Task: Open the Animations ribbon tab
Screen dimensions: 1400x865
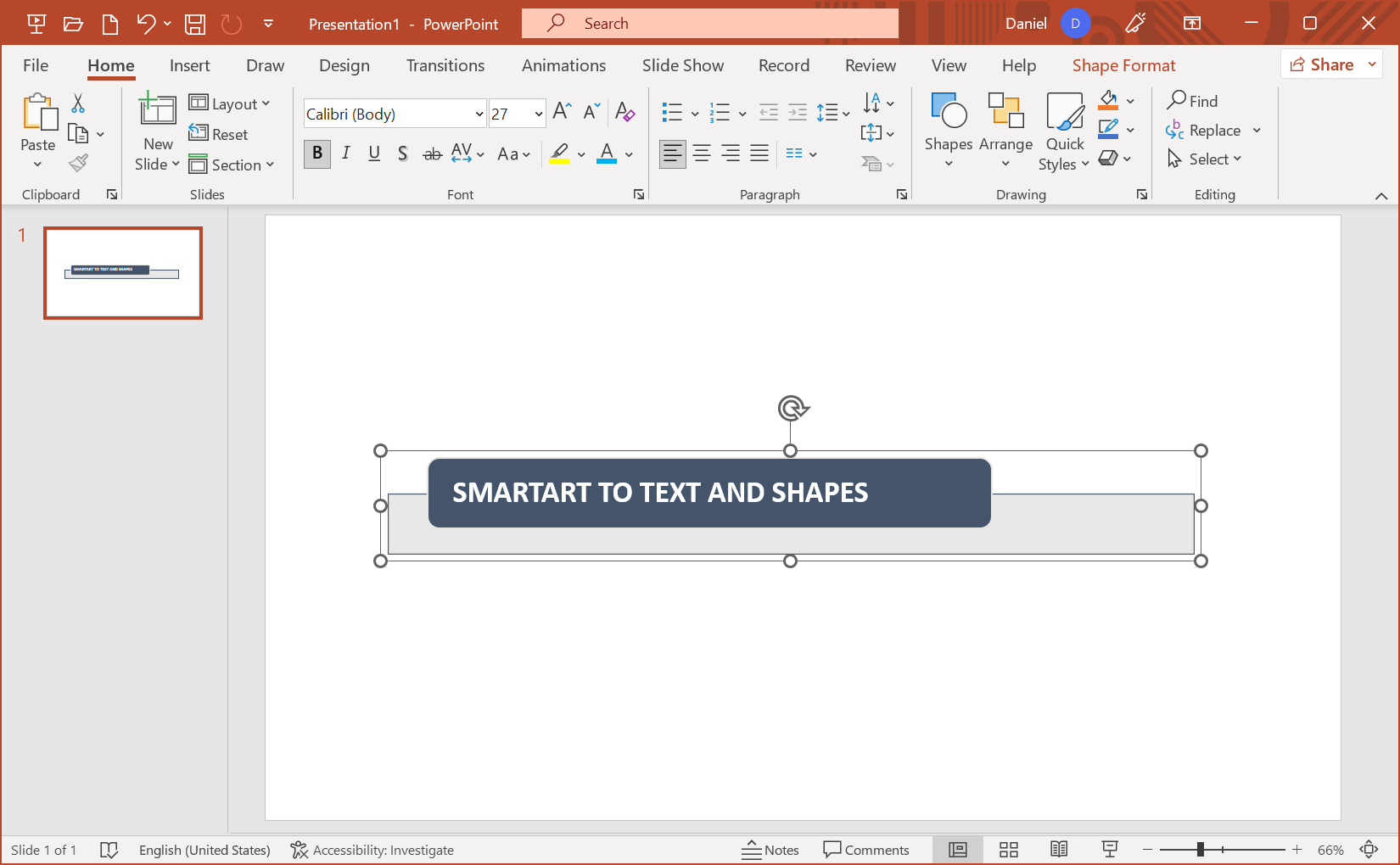Action: 563,64
